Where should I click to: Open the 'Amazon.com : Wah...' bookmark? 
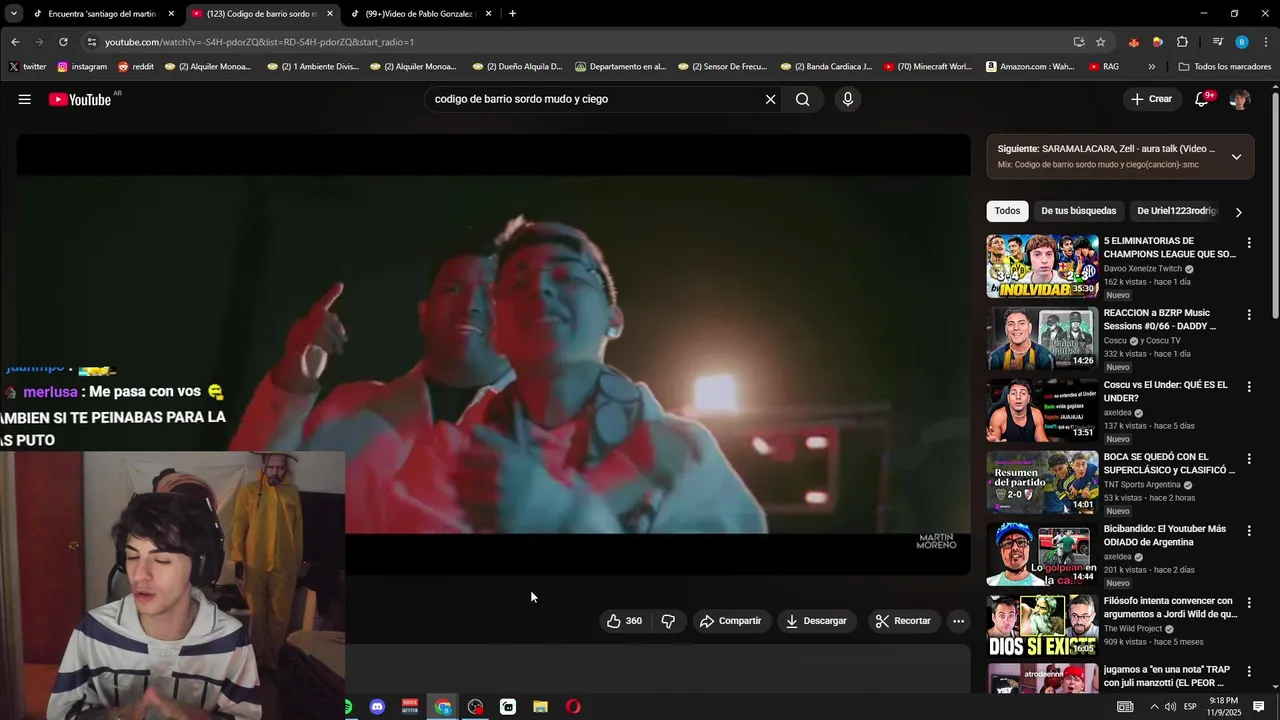pos(1030,67)
